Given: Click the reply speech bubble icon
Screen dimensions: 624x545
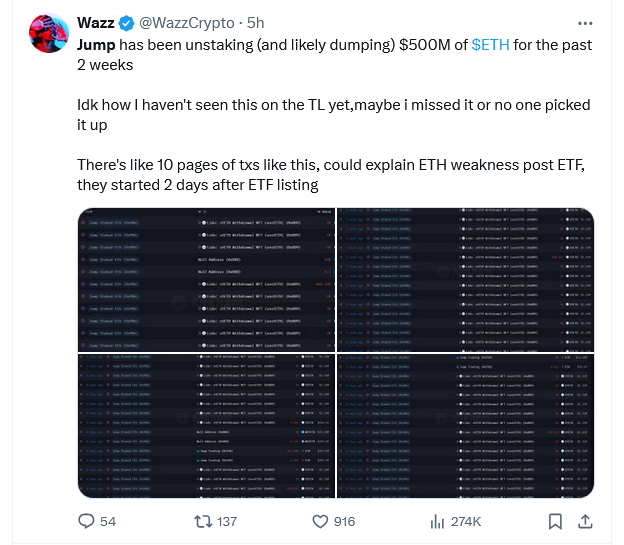Looking at the screenshot, I should (x=86, y=521).
